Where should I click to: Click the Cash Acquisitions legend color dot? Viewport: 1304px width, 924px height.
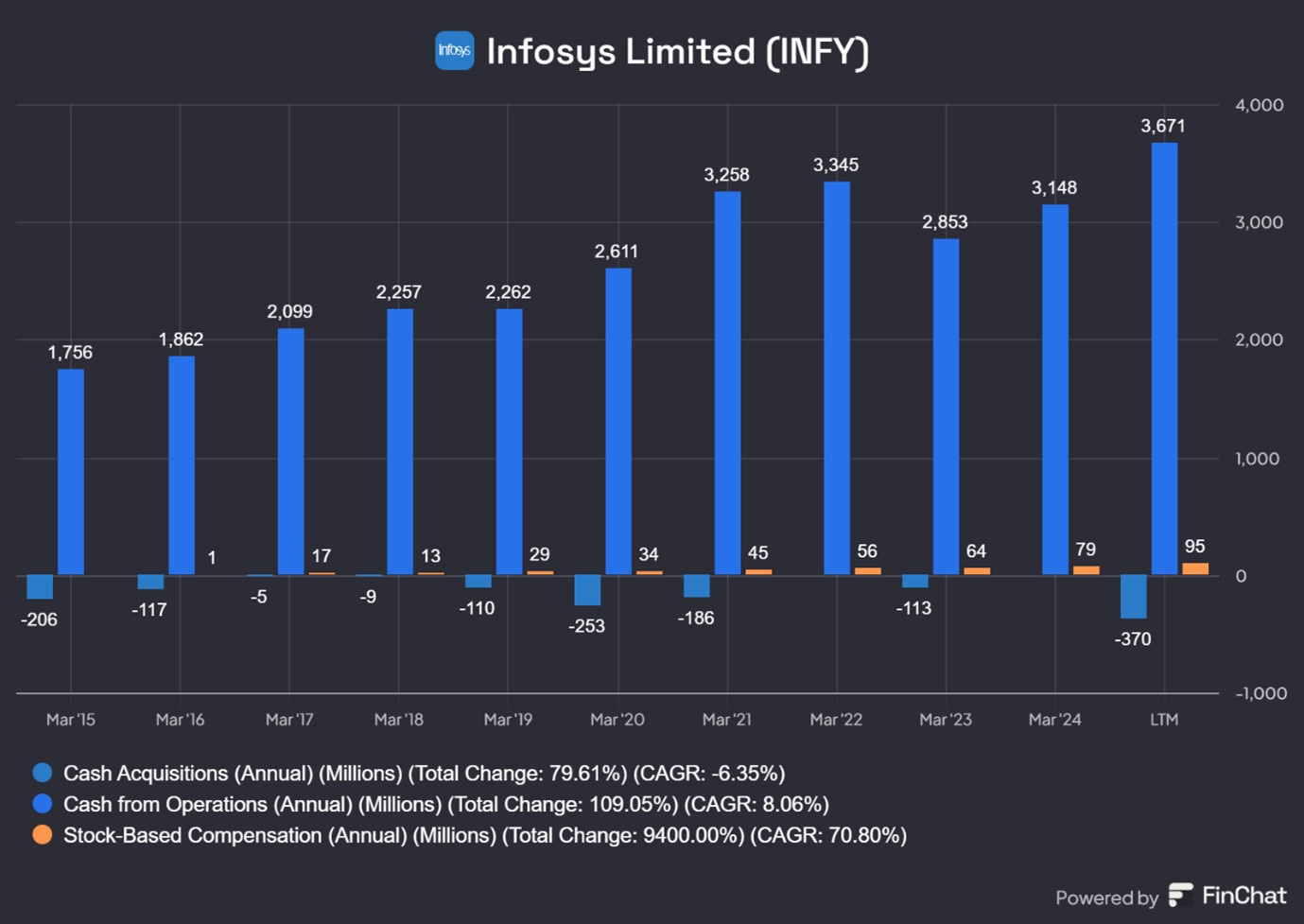click(x=43, y=773)
